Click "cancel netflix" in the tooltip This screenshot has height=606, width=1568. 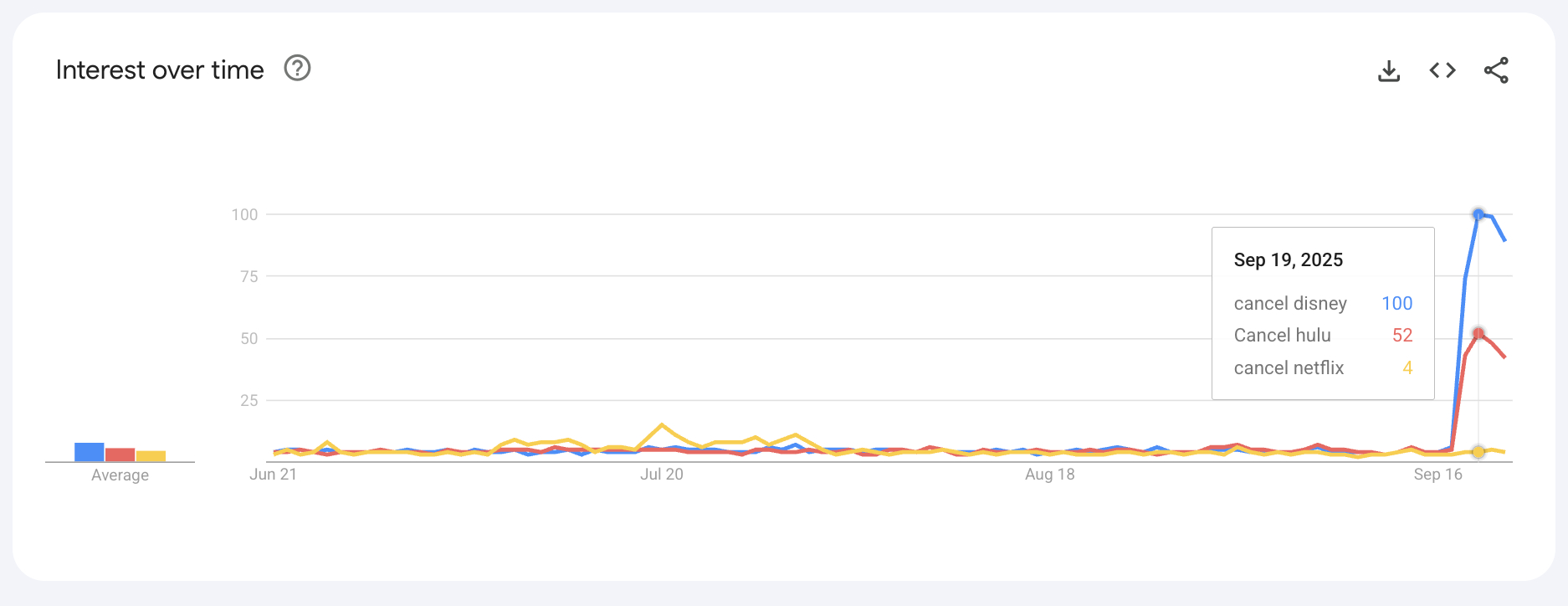tap(1289, 368)
